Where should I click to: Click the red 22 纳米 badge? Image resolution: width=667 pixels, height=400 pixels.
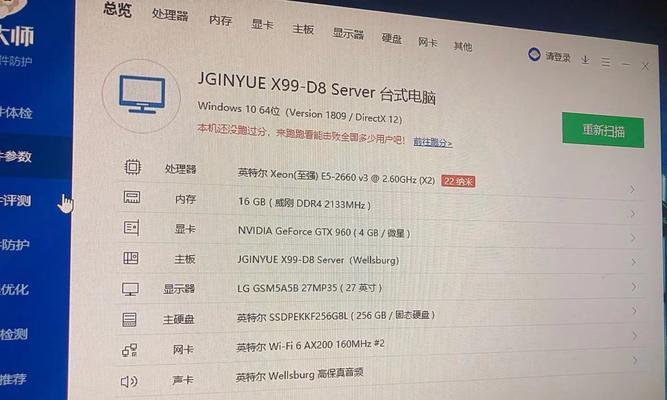tap(458, 181)
